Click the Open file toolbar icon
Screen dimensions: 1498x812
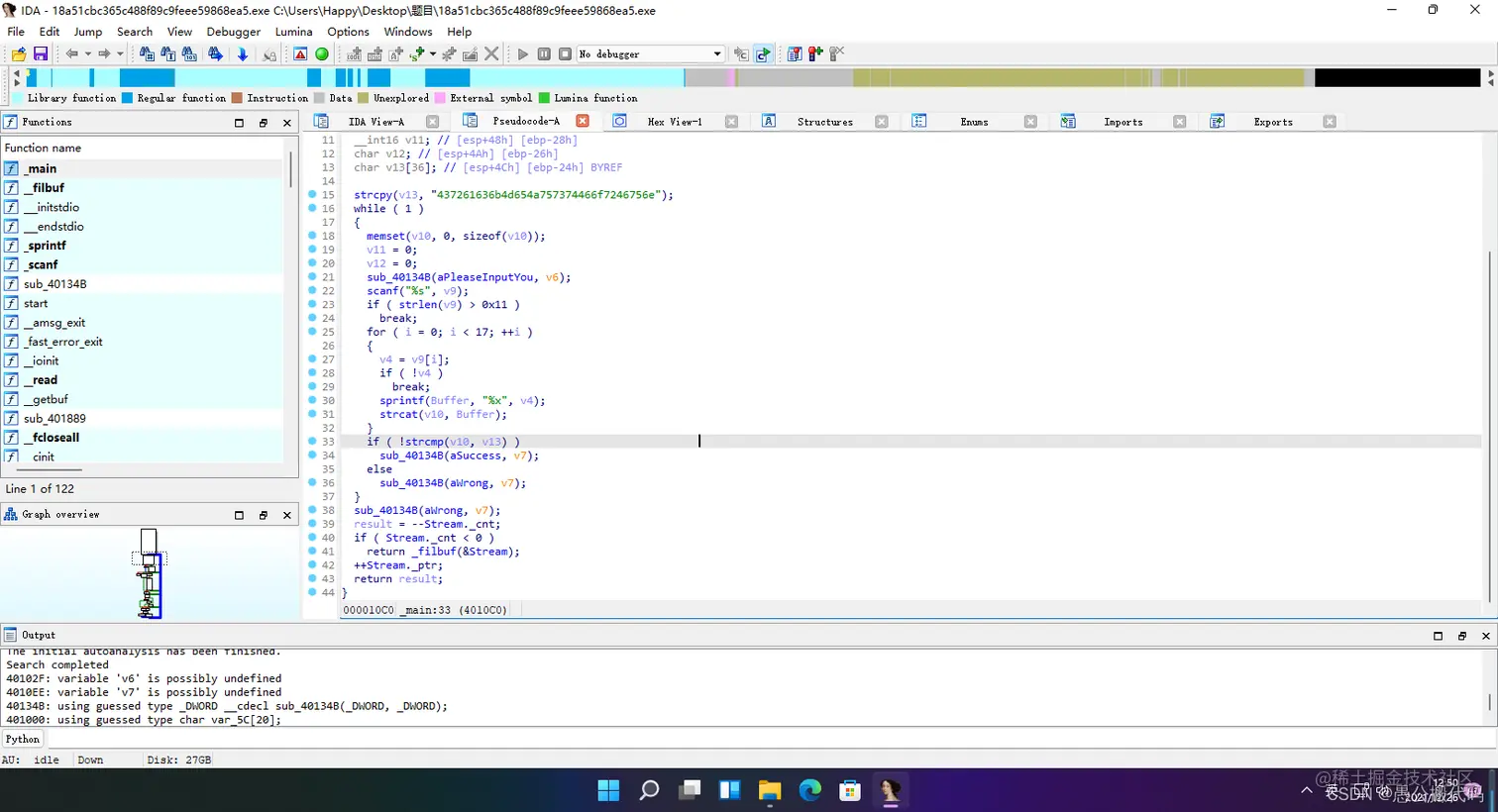[x=19, y=54]
